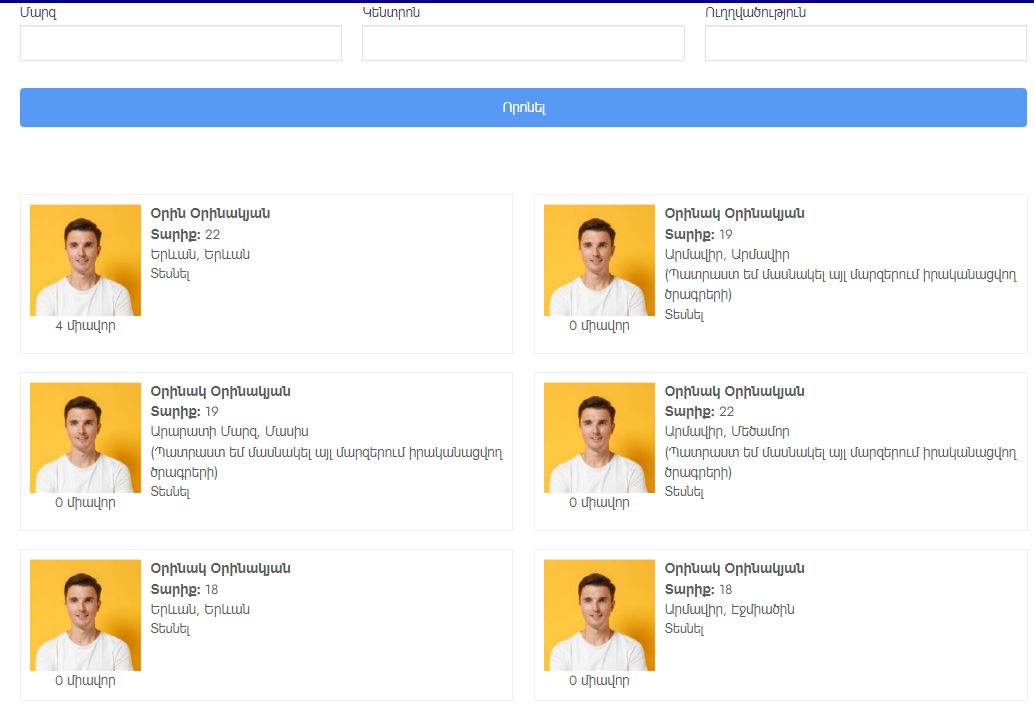Click location text Արարատի Մարզ, Մասիս

click(x=229, y=432)
